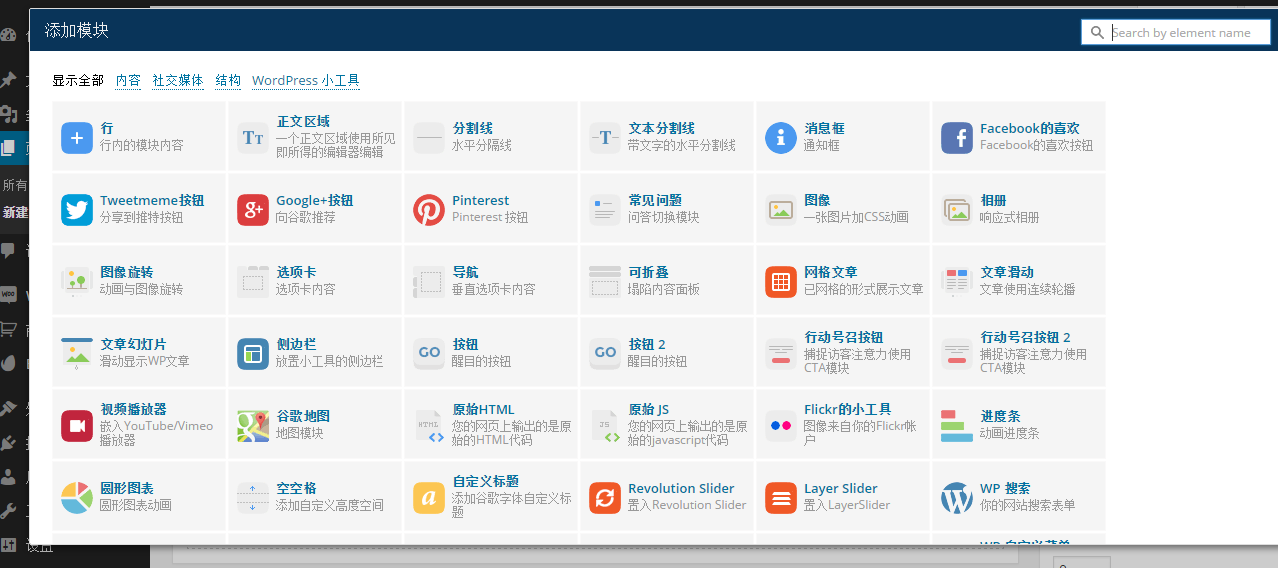Open the 原始HTML module link
1278x568 pixels.
483,409
